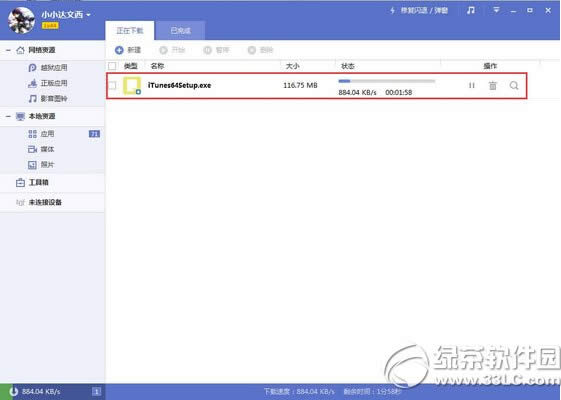Click the greyed 删除 delete button in toolbar

pyautogui.click(x=260, y=50)
